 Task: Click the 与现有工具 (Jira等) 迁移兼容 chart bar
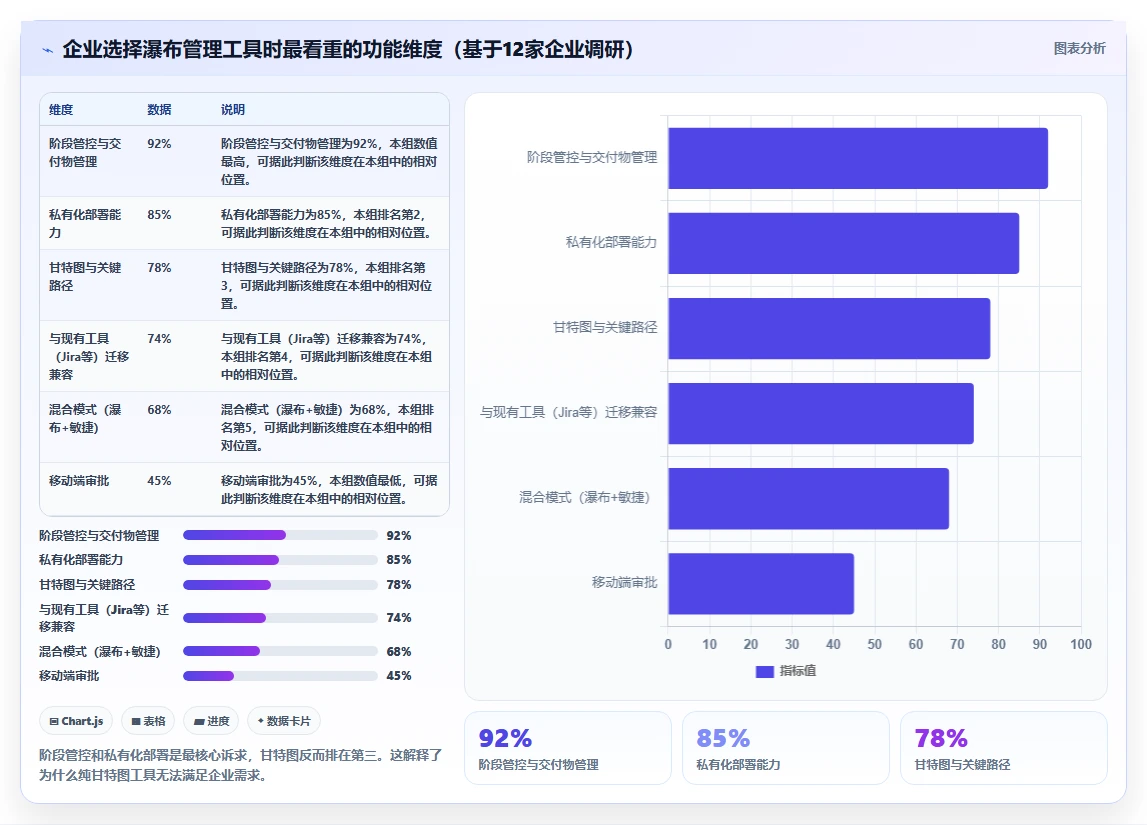pyautogui.click(x=821, y=413)
